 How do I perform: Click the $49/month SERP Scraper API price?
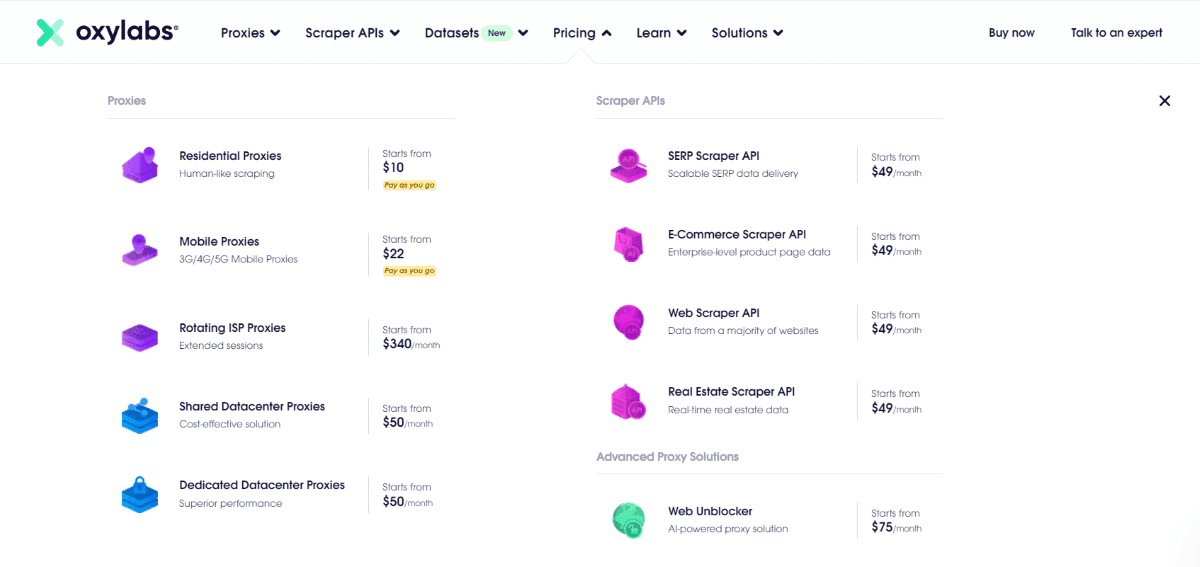click(x=896, y=172)
